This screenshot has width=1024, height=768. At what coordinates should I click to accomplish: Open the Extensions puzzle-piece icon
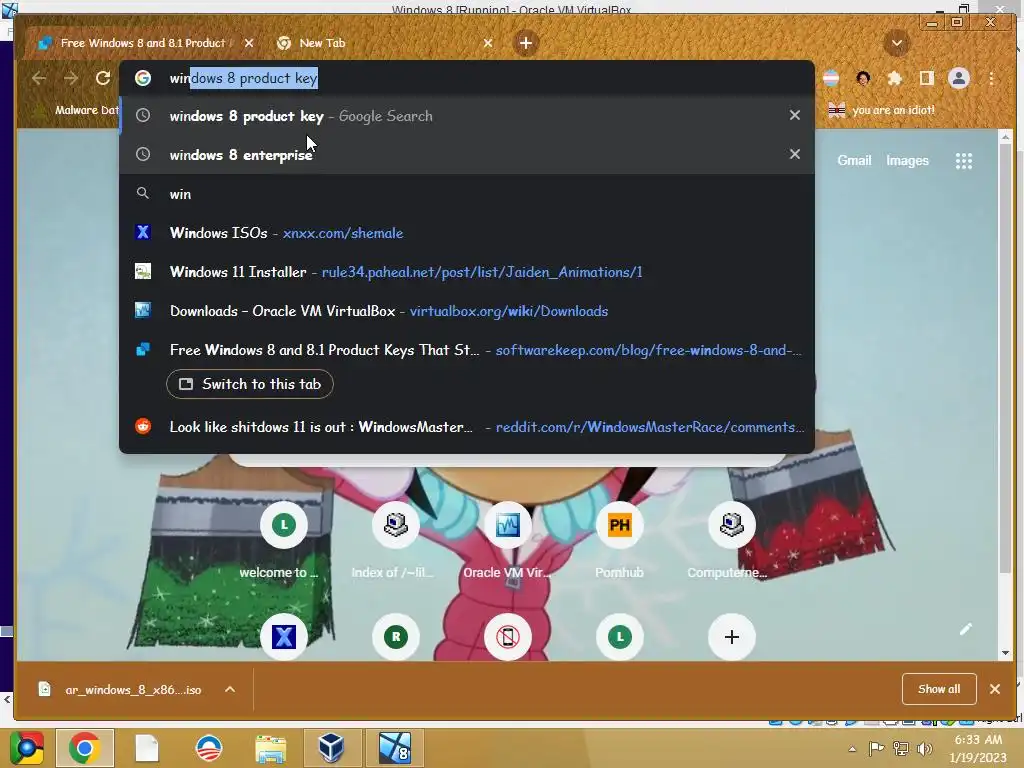[x=895, y=78]
